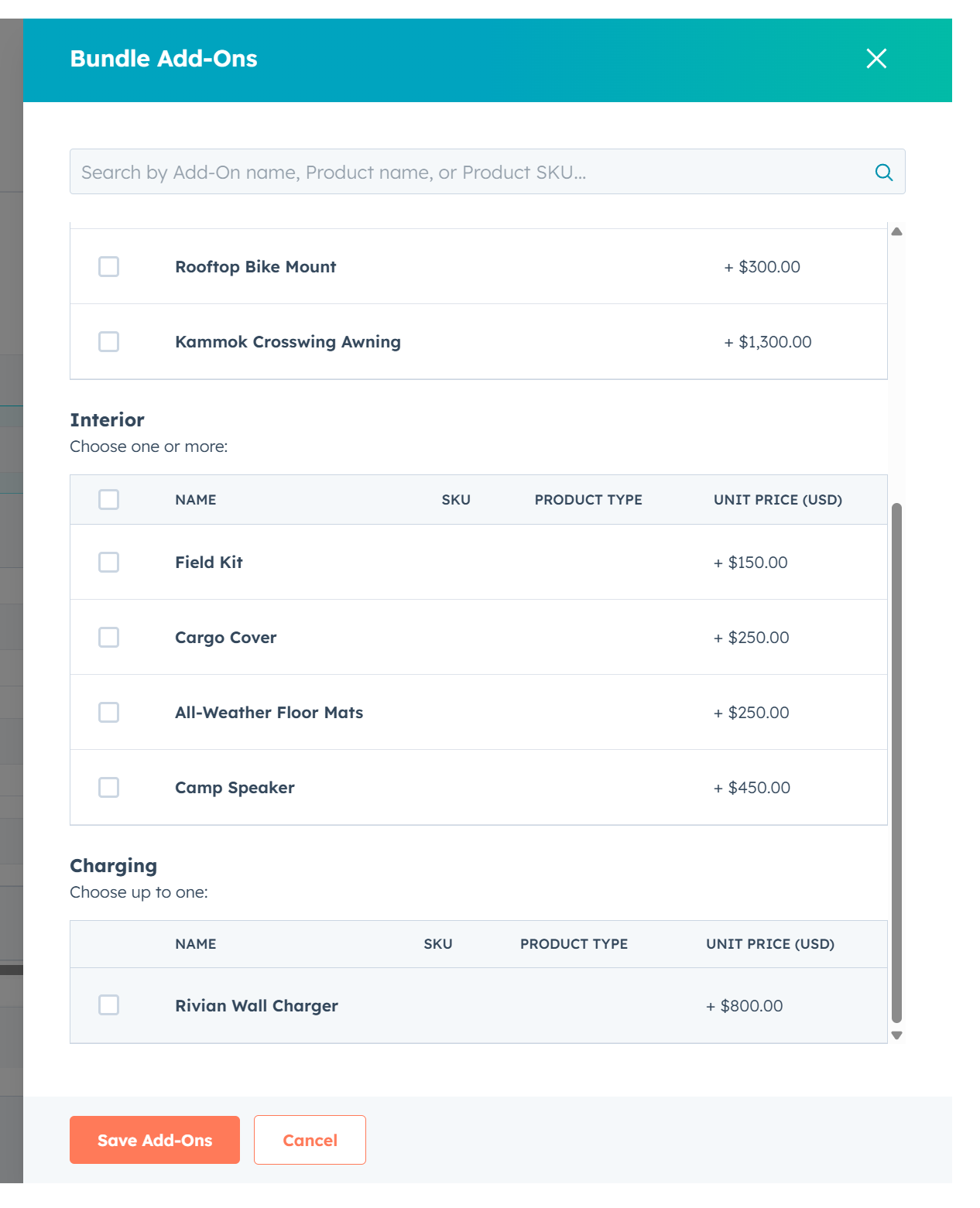This screenshot has height=1208, width=980.
Task: Enable the Camp Speaker add-on
Action: click(x=108, y=787)
